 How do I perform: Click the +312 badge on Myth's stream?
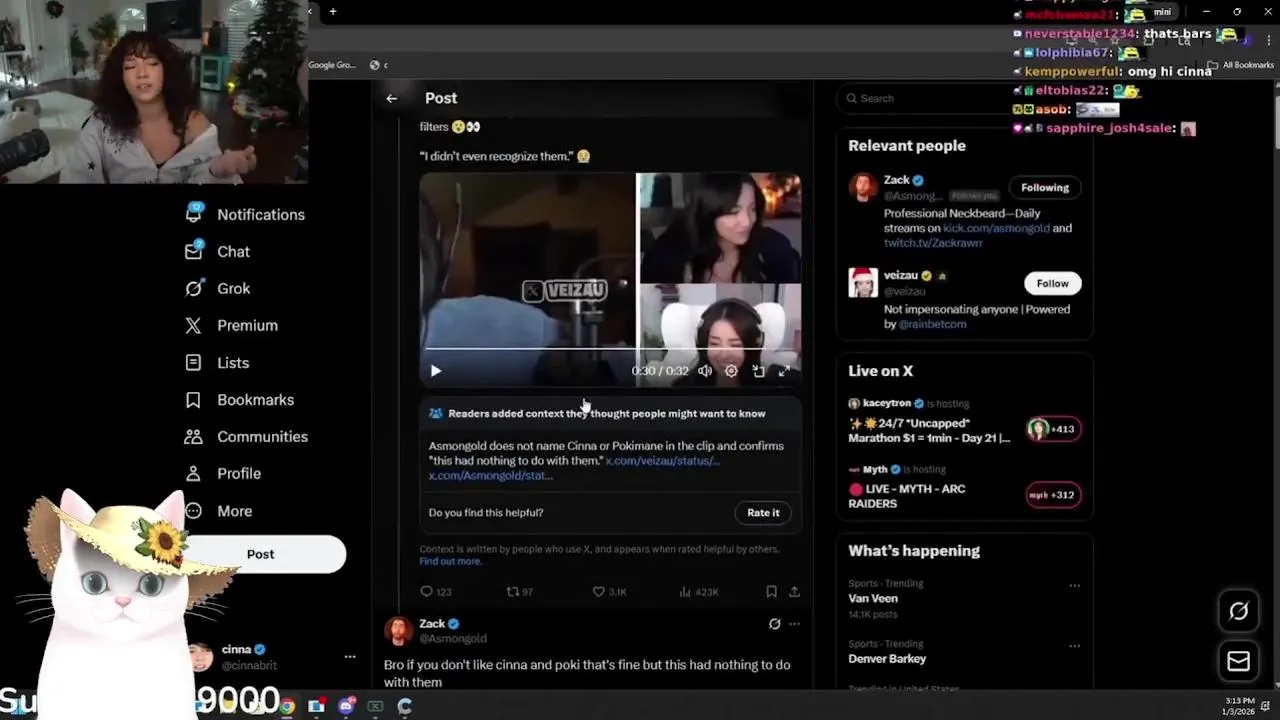[1053, 495]
